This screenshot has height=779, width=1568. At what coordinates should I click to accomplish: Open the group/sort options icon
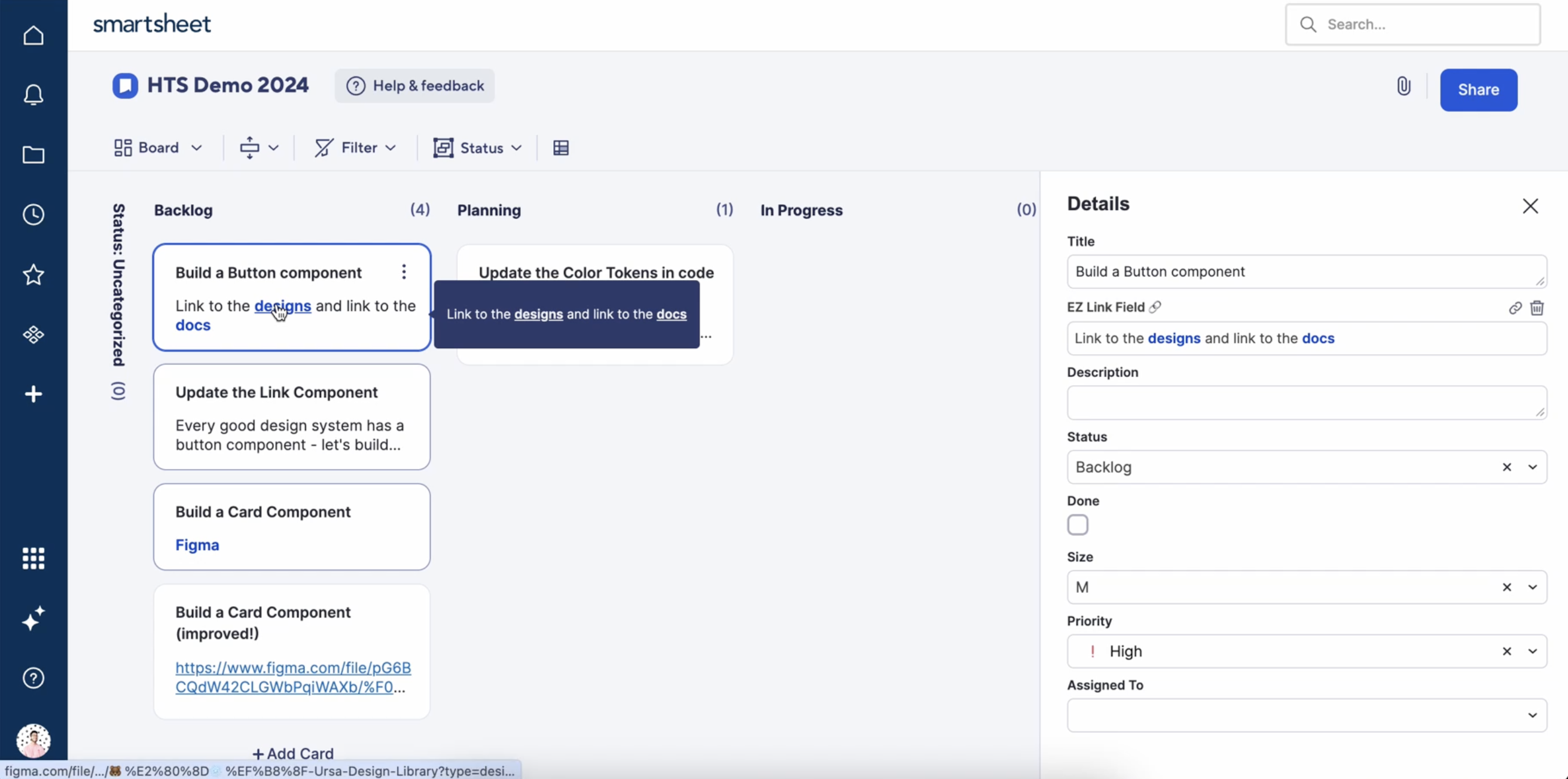click(255, 147)
